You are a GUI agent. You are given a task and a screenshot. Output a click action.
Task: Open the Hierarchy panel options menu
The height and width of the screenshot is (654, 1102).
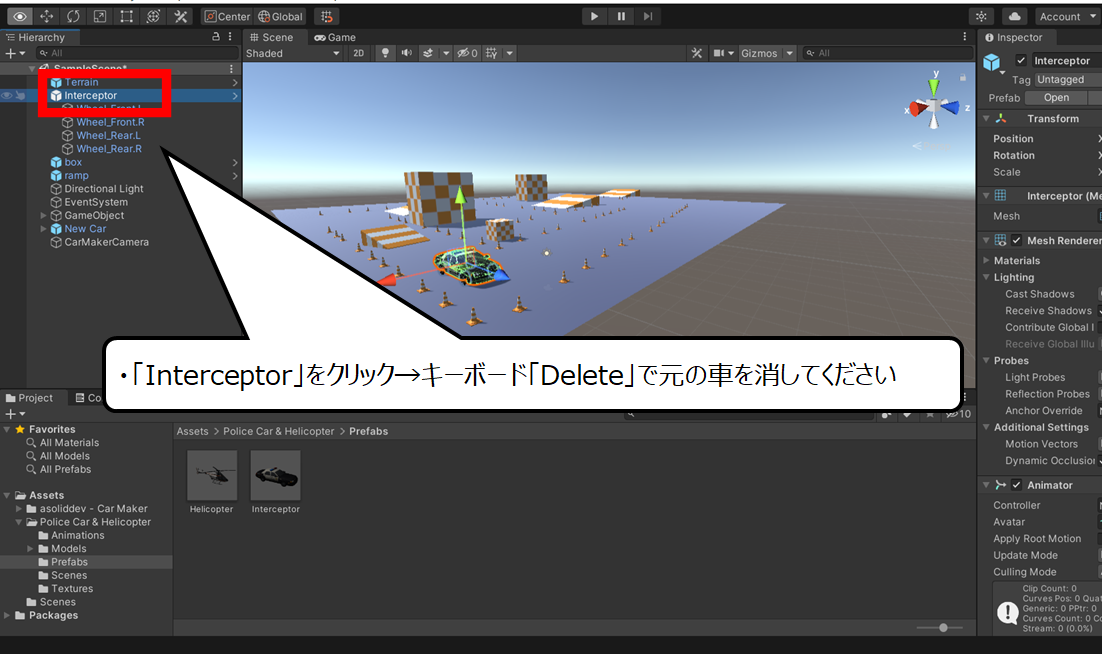click(230, 37)
